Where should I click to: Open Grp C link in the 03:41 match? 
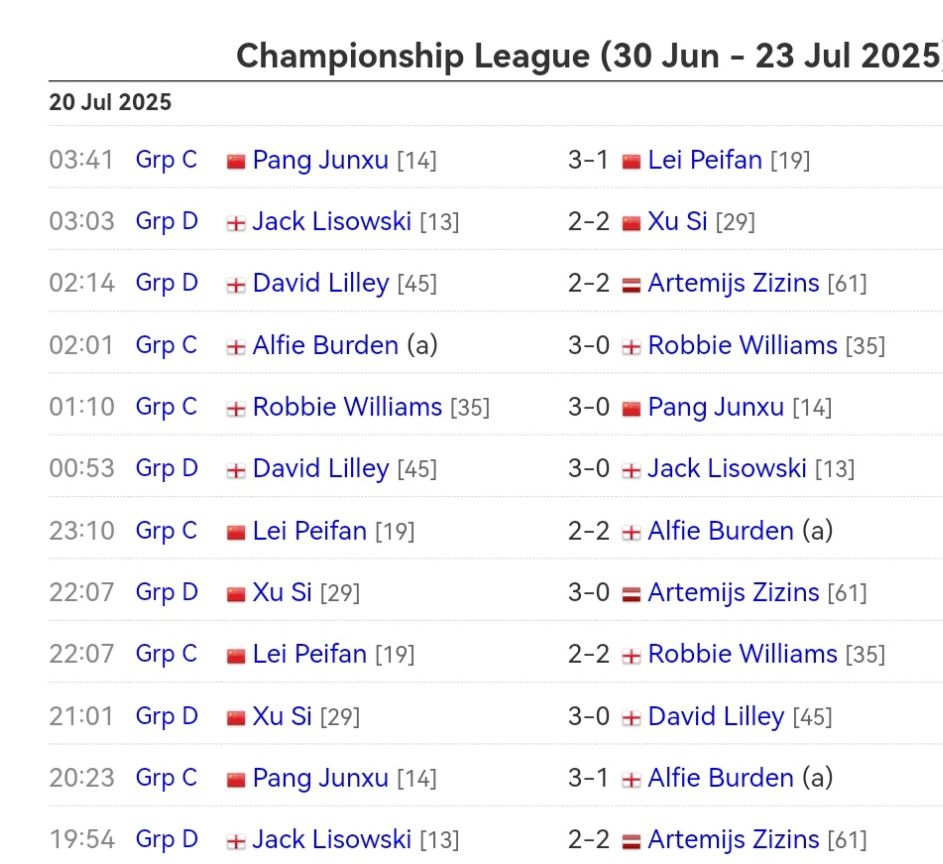coord(167,160)
